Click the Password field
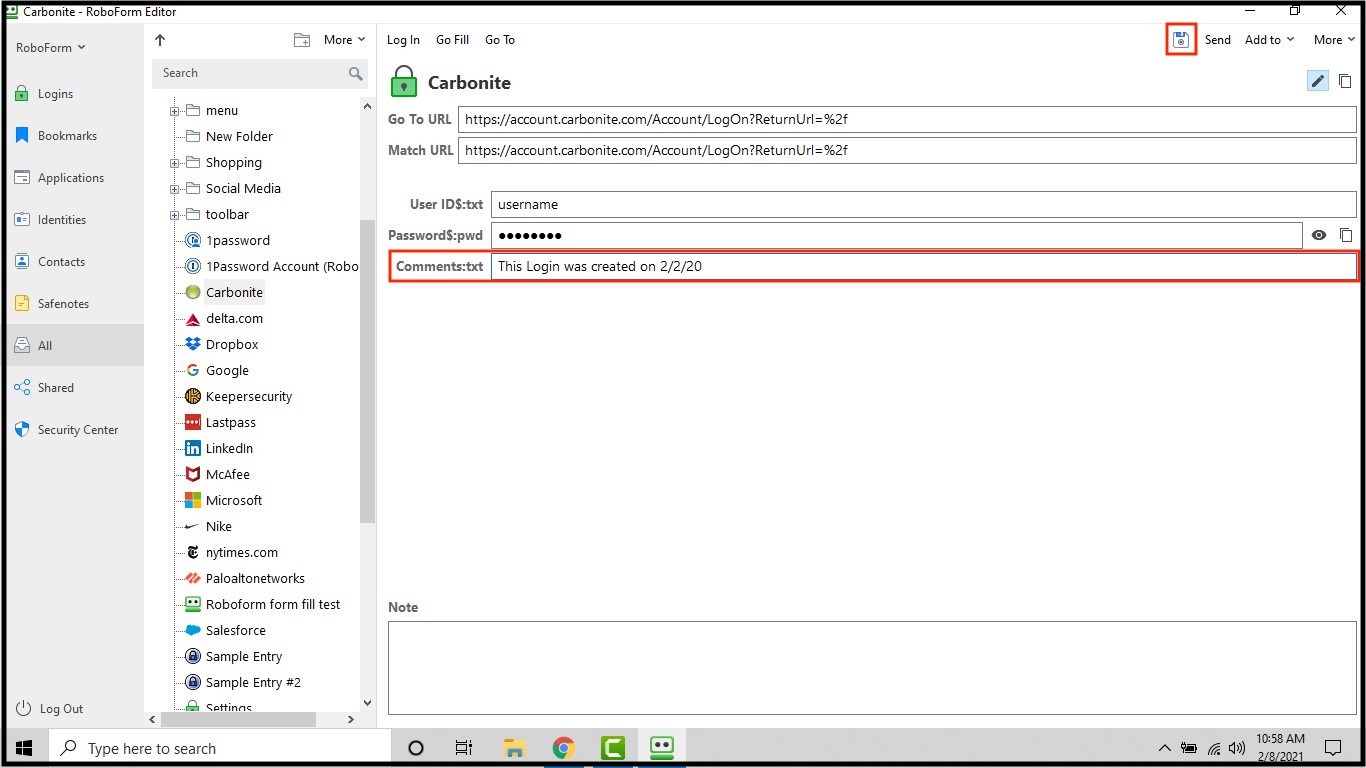The image size is (1366, 768). coord(897,235)
